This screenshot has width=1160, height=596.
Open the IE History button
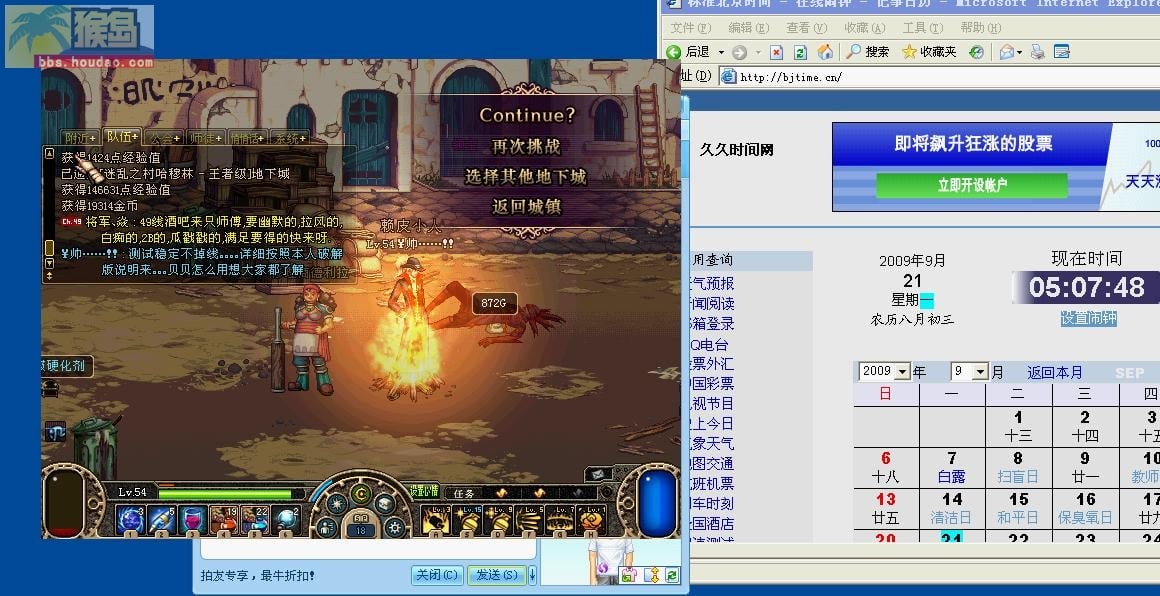tap(977, 52)
